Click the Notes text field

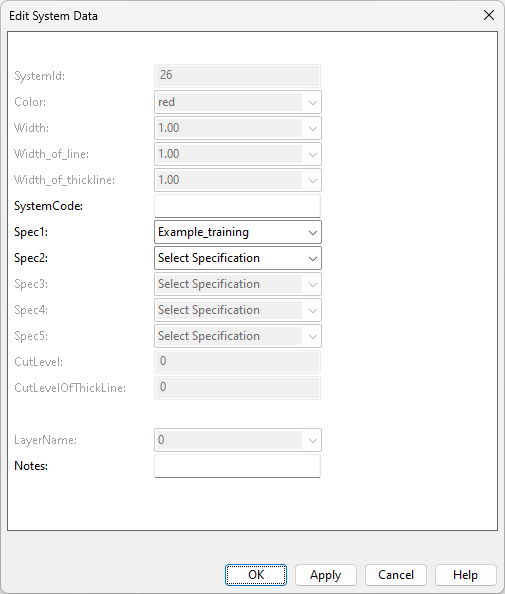pos(238,466)
